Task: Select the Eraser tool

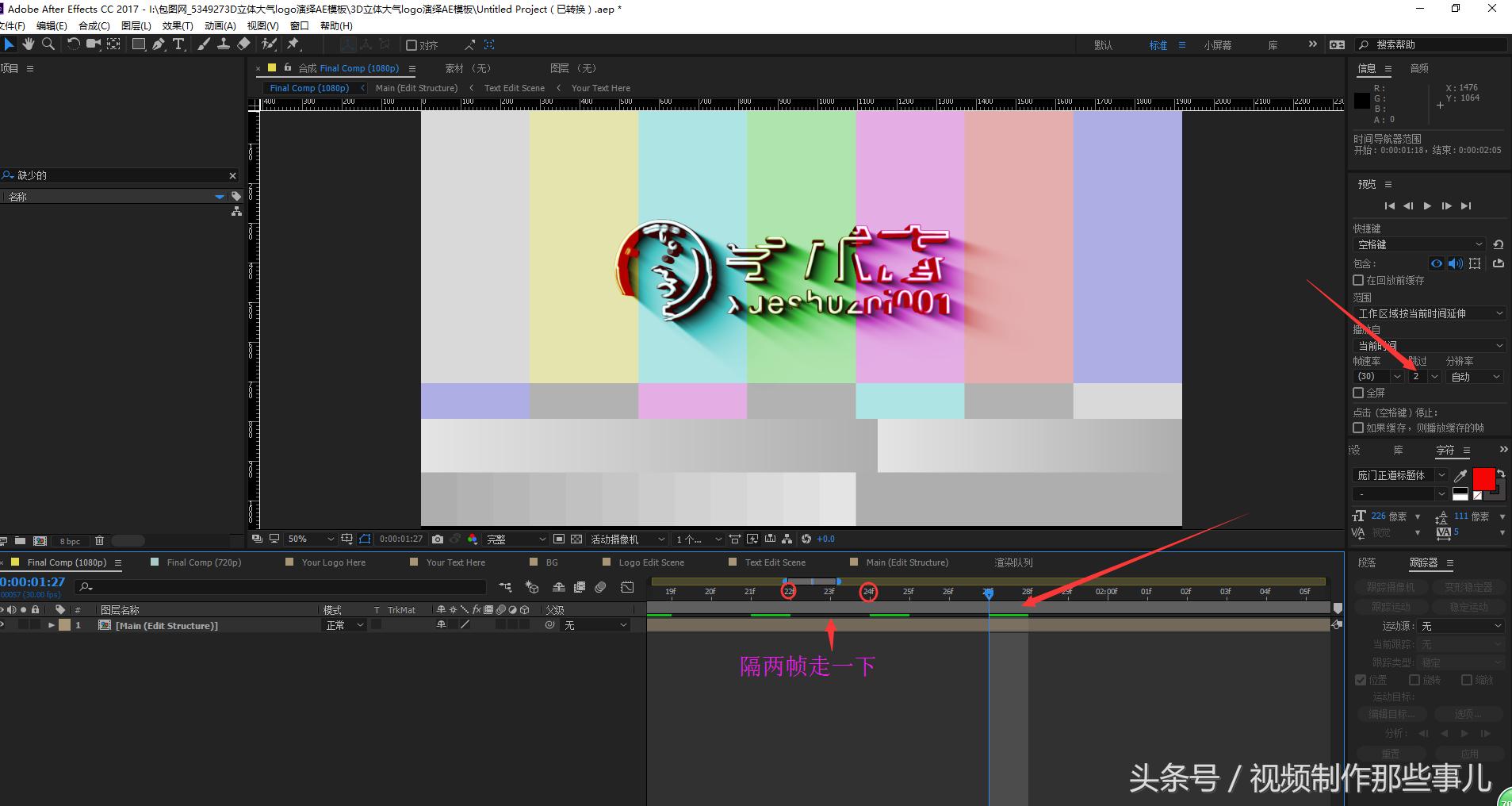Action: point(243,44)
